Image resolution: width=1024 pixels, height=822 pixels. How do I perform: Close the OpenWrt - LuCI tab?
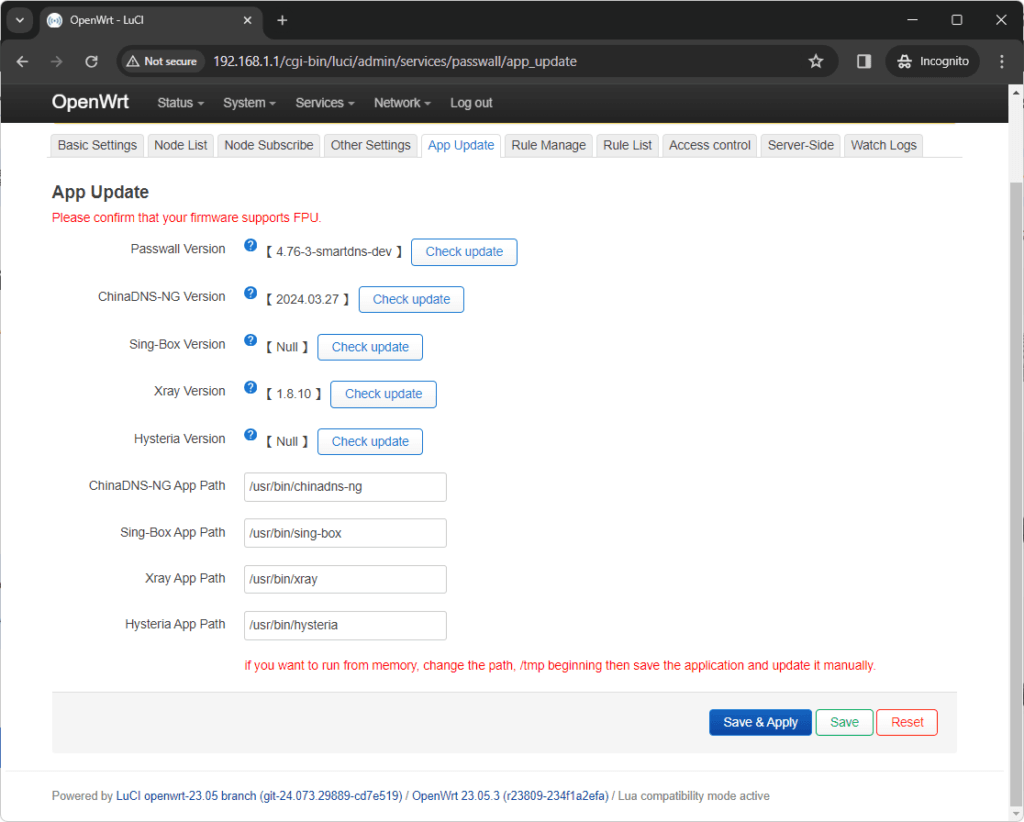(248, 20)
